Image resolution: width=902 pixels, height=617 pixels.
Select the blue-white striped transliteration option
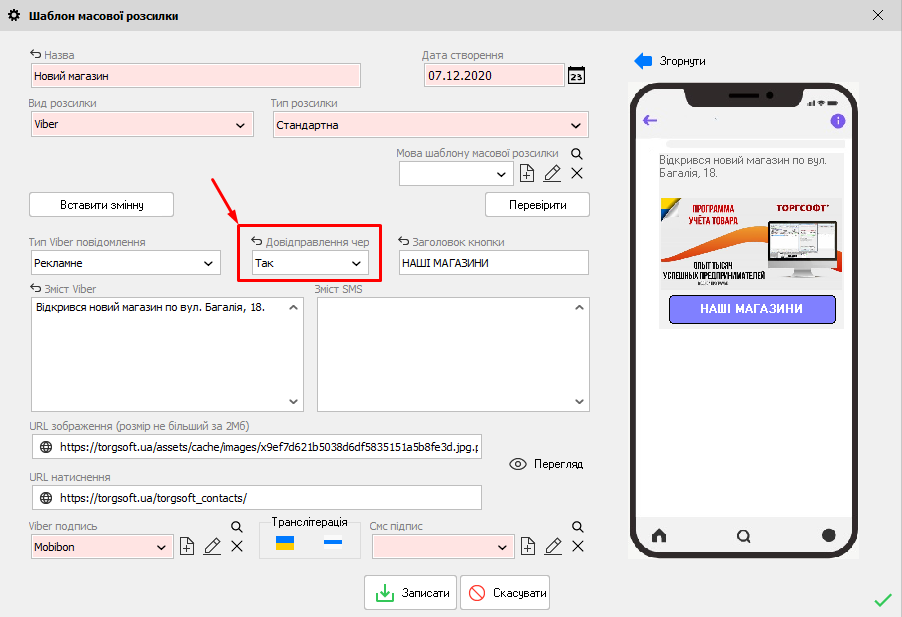[x=332, y=543]
